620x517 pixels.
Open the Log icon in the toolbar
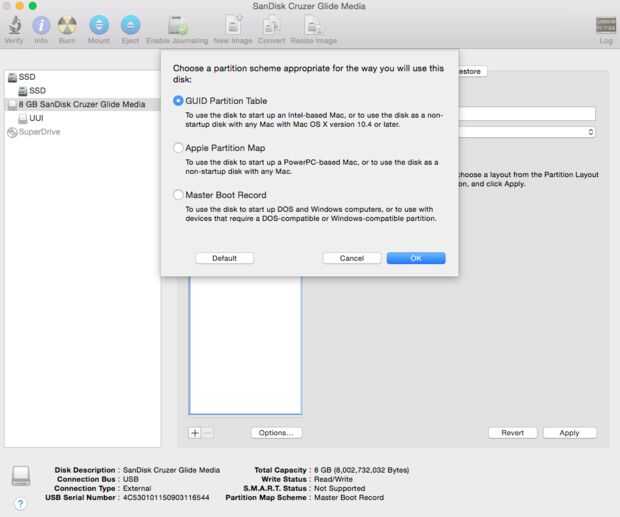pyautogui.click(x=606, y=26)
